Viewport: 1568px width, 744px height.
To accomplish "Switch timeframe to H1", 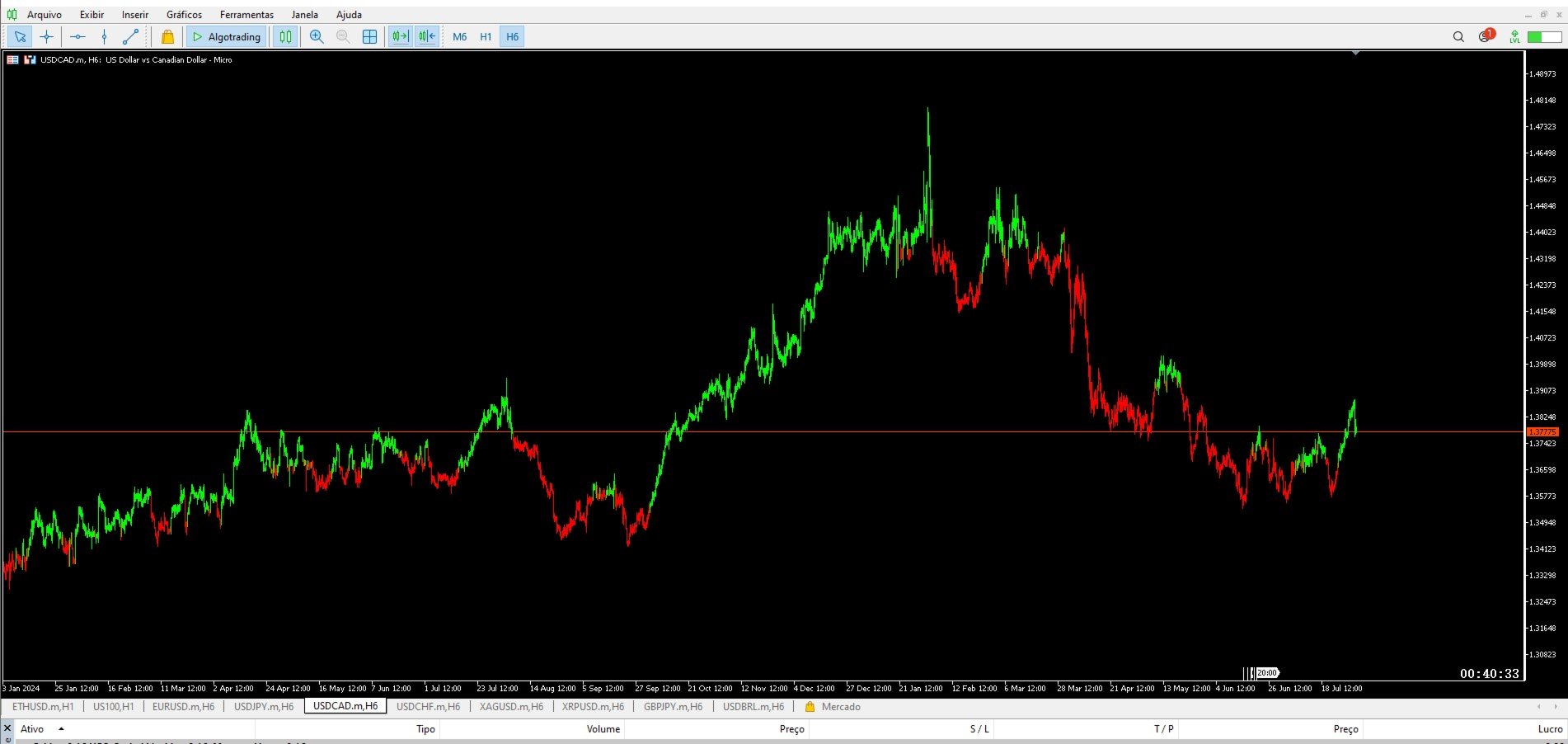I will pos(486,36).
